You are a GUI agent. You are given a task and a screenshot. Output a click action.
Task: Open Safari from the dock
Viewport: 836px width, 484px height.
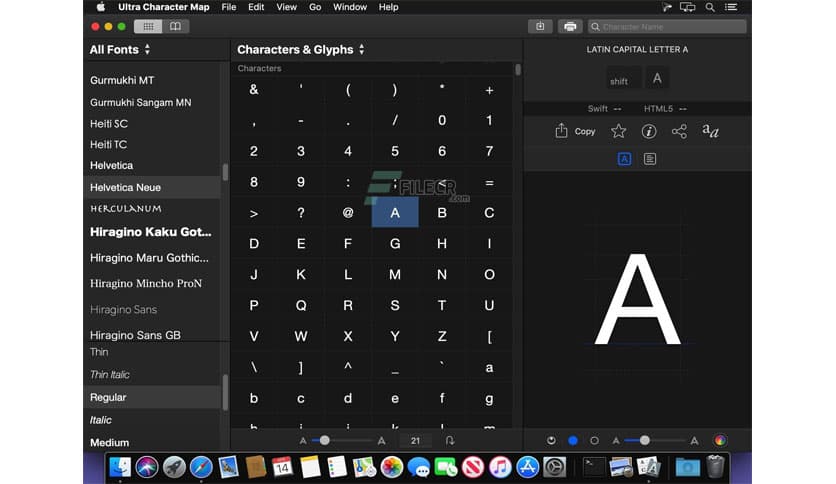click(201, 467)
